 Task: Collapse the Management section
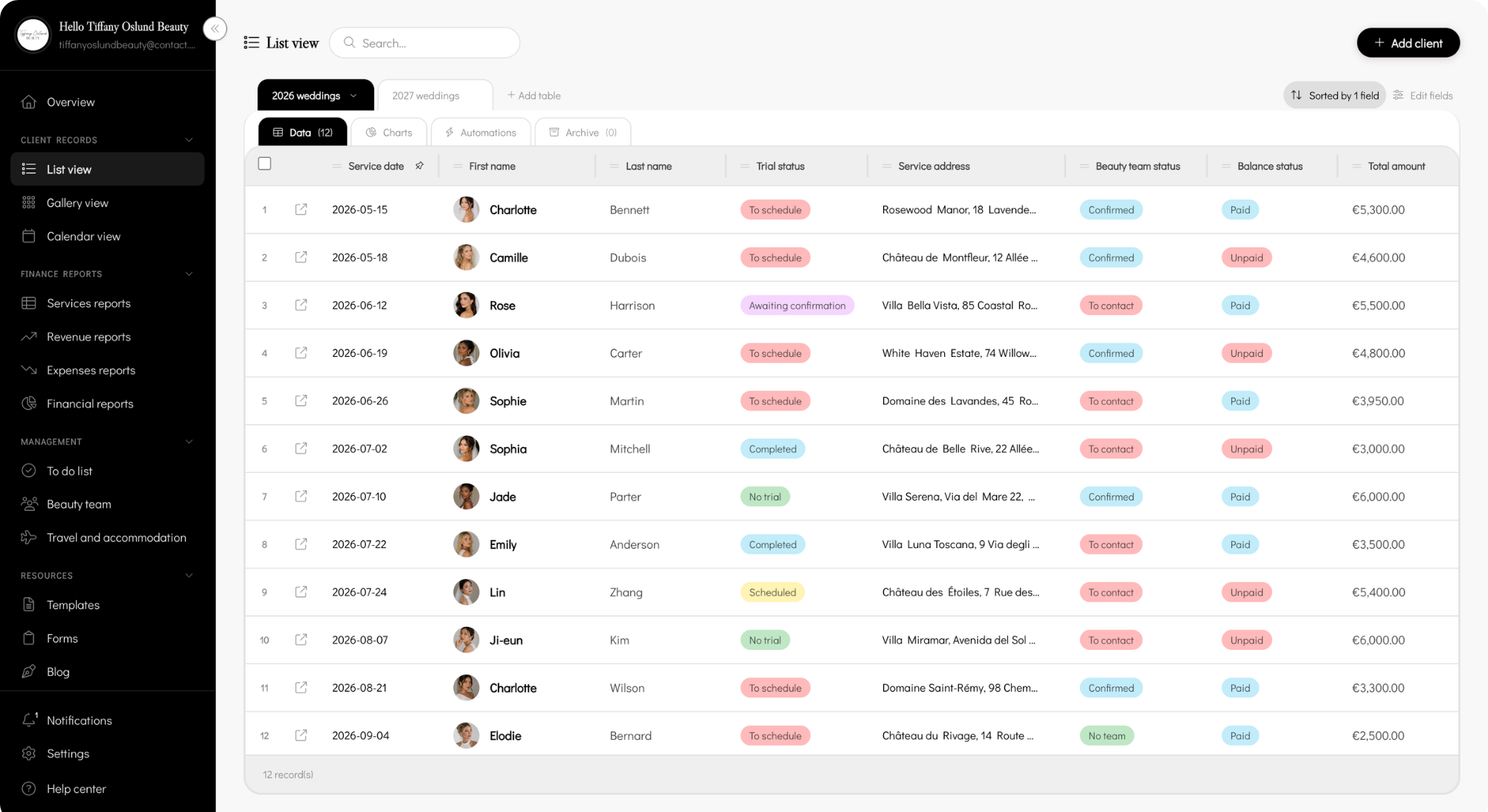(x=189, y=442)
